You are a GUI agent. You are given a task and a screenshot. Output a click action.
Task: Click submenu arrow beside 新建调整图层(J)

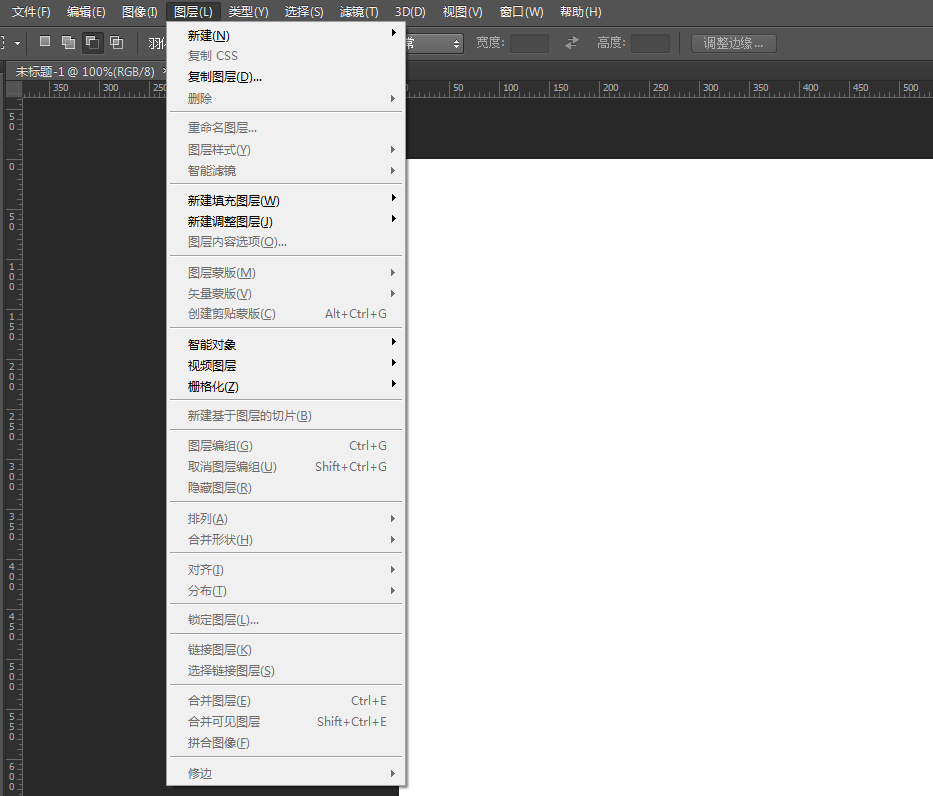[x=393, y=219]
